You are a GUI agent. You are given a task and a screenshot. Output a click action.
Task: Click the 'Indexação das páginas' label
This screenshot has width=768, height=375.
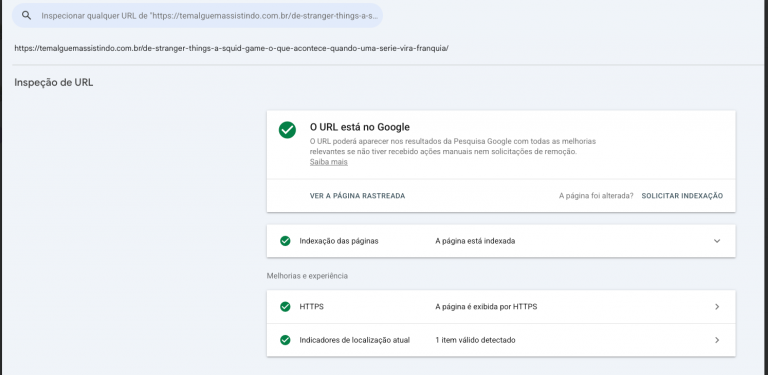pos(339,241)
